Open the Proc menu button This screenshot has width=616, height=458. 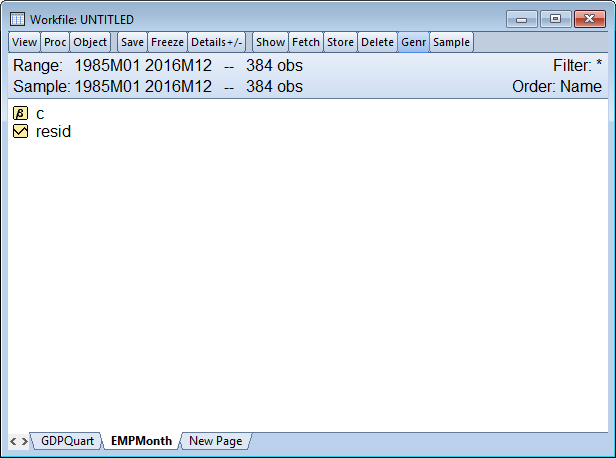pyautogui.click(x=55, y=42)
